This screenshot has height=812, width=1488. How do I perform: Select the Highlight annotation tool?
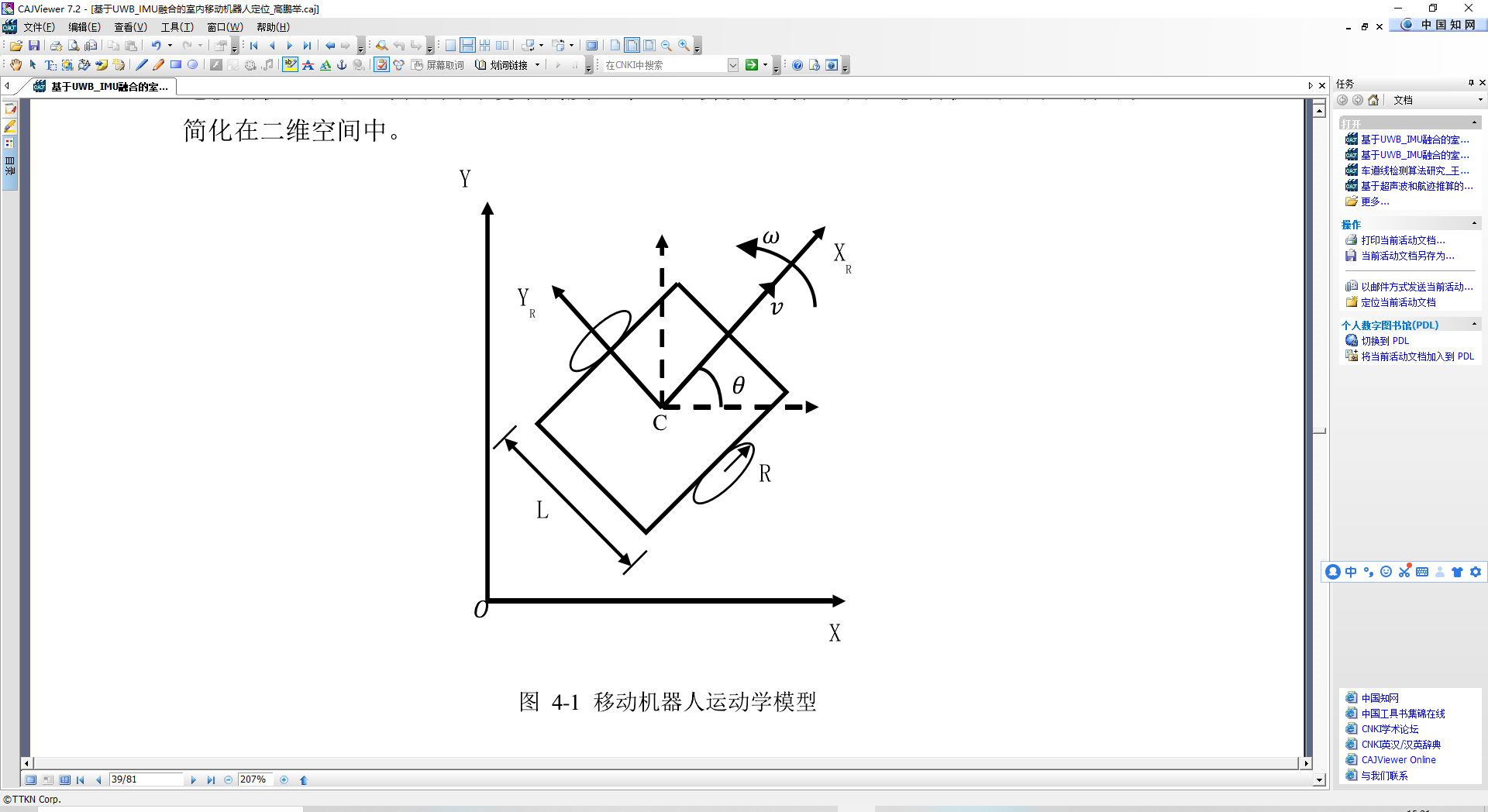point(290,64)
